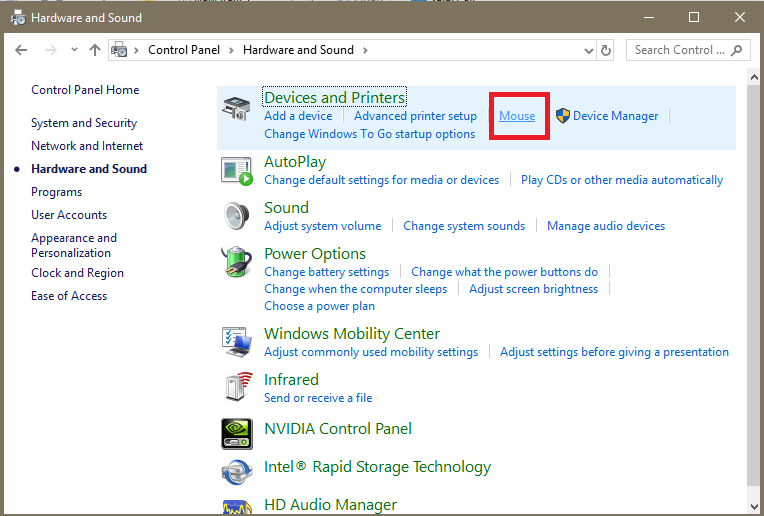Select Hardware and Sound in breadcrumb
The height and width of the screenshot is (516, 764).
pyautogui.click(x=298, y=50)
